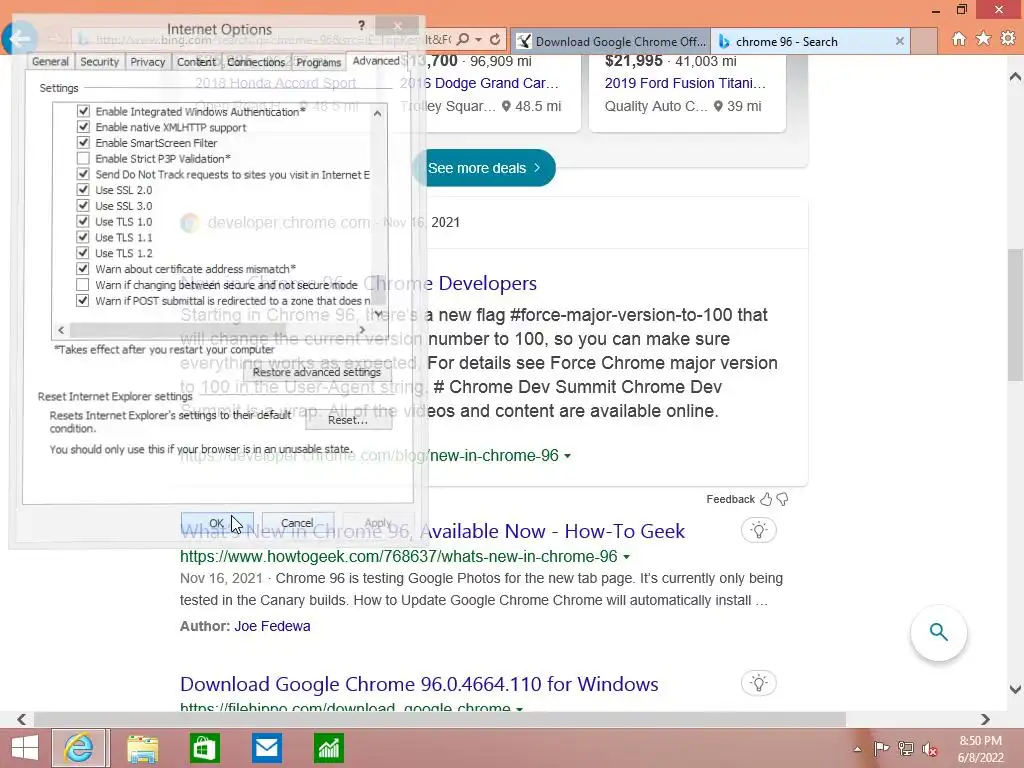This screenshot has width=1024, height=768.
Task: Toggle Use TLS 1.0 checkbox
Action: tap(83, 221)
